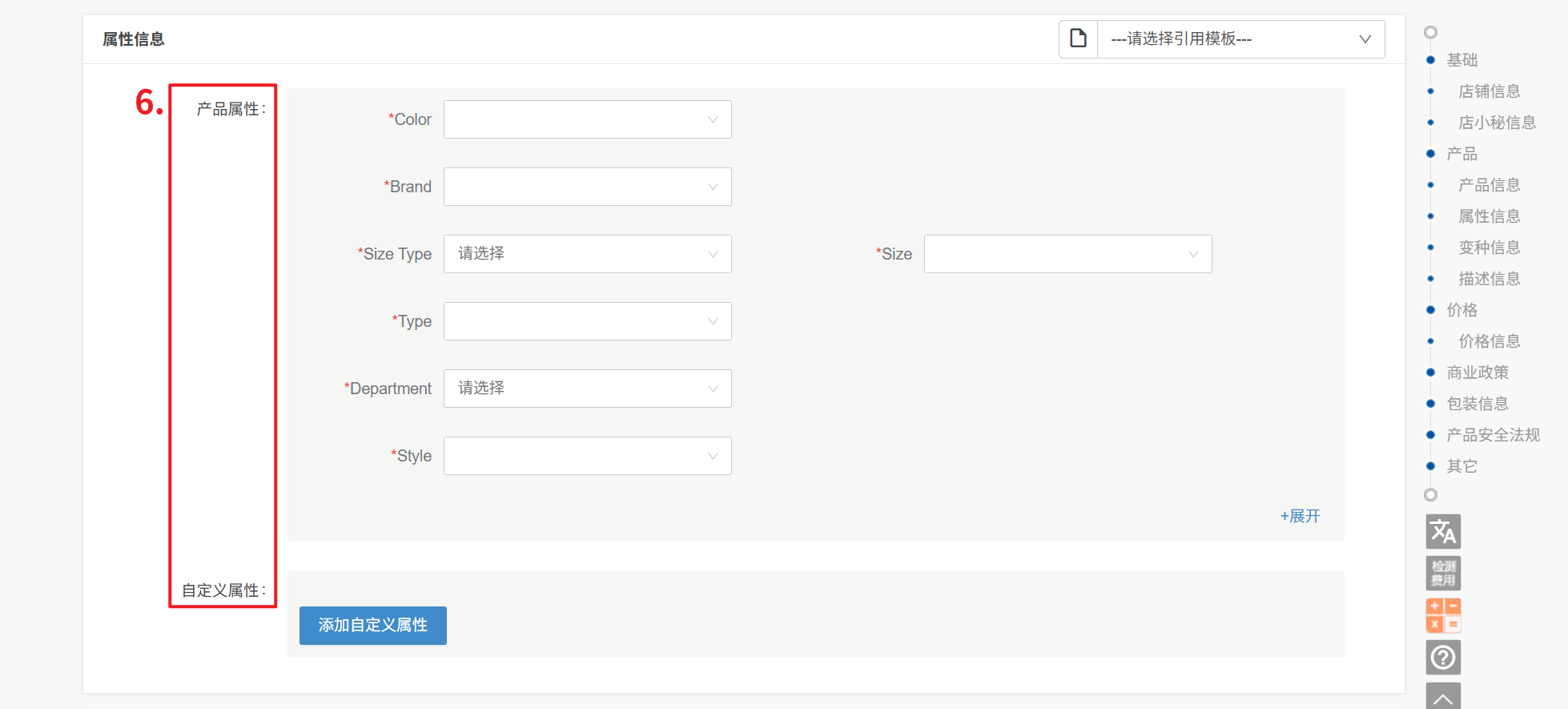Jump to 店铺信息 in side navigation

pyautogui.click(x=1489, y=91)
